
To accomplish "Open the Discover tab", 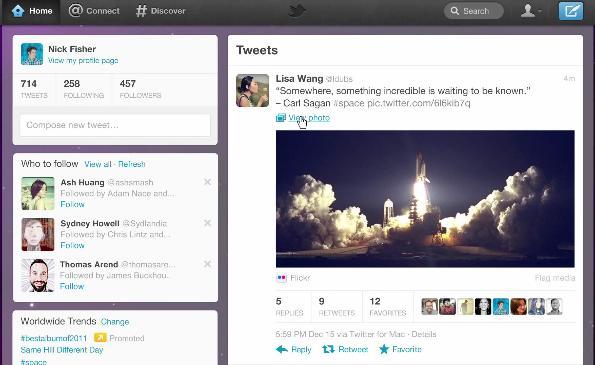I will point(161,11).
